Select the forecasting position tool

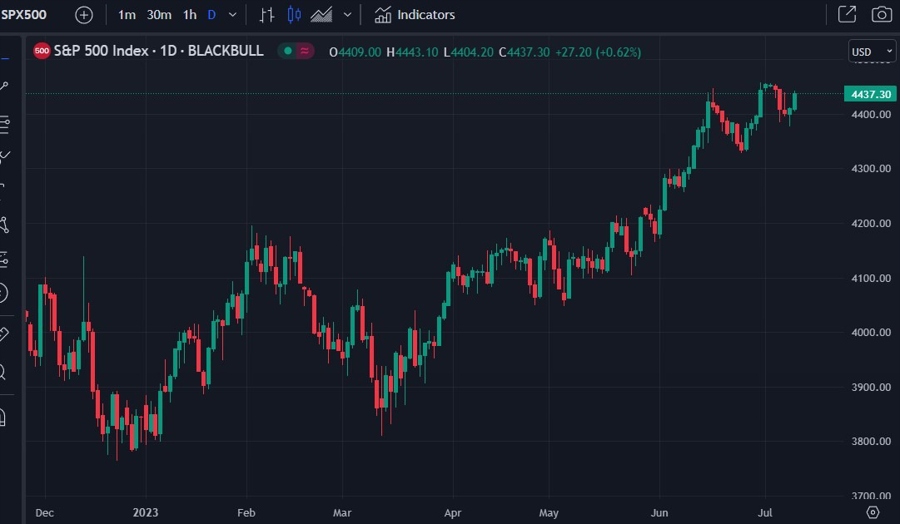pos(5,259)
